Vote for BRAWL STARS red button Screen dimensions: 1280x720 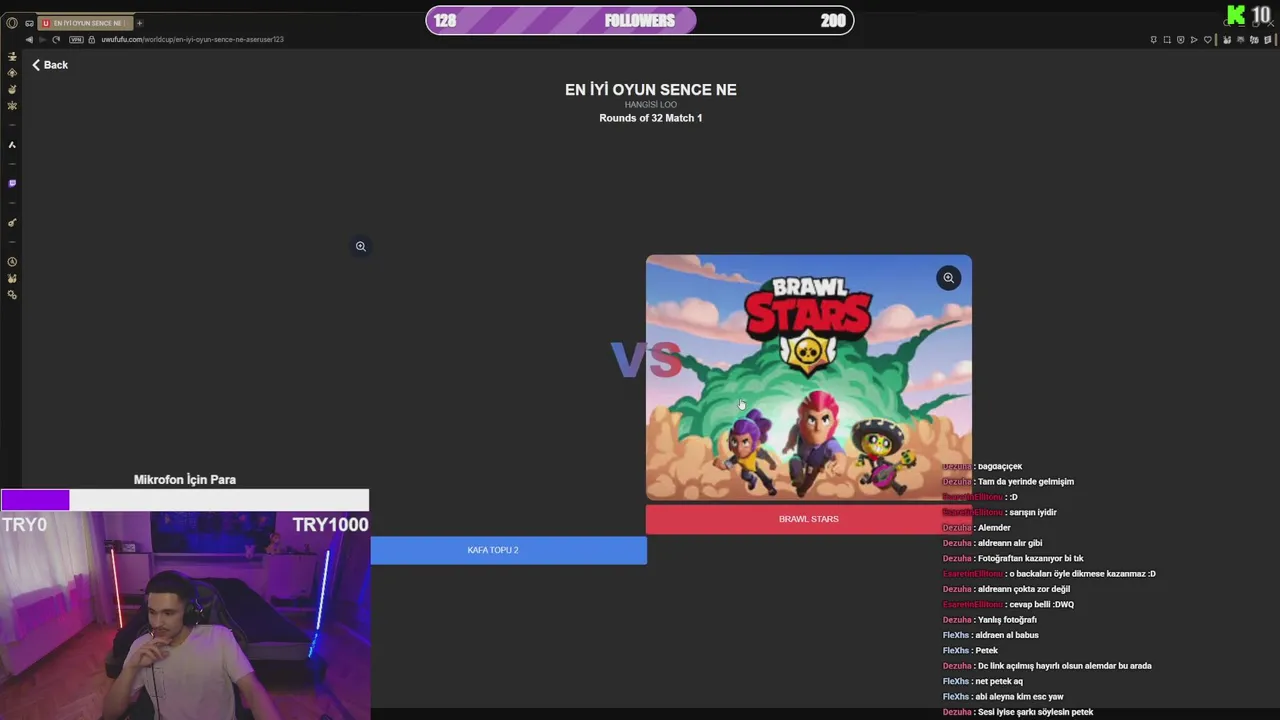point(808,519)
